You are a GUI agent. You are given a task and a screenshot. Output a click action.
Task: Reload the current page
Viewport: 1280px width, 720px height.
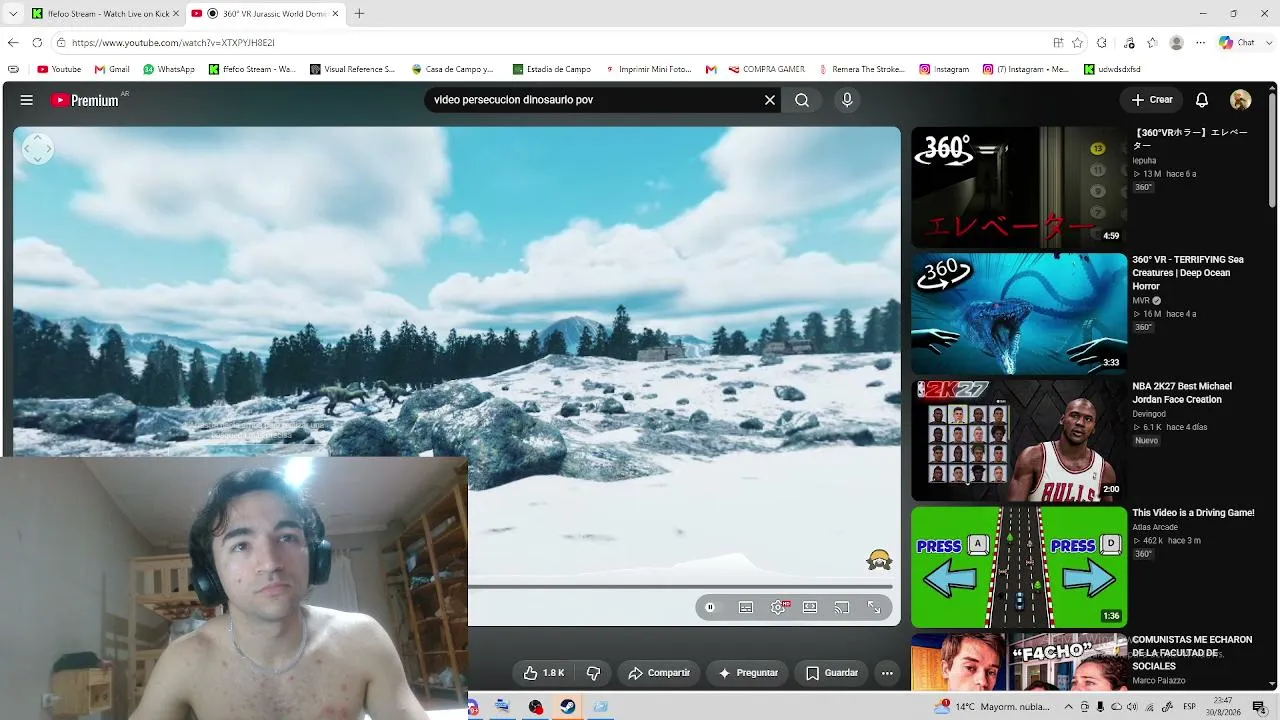pos(37,43)
